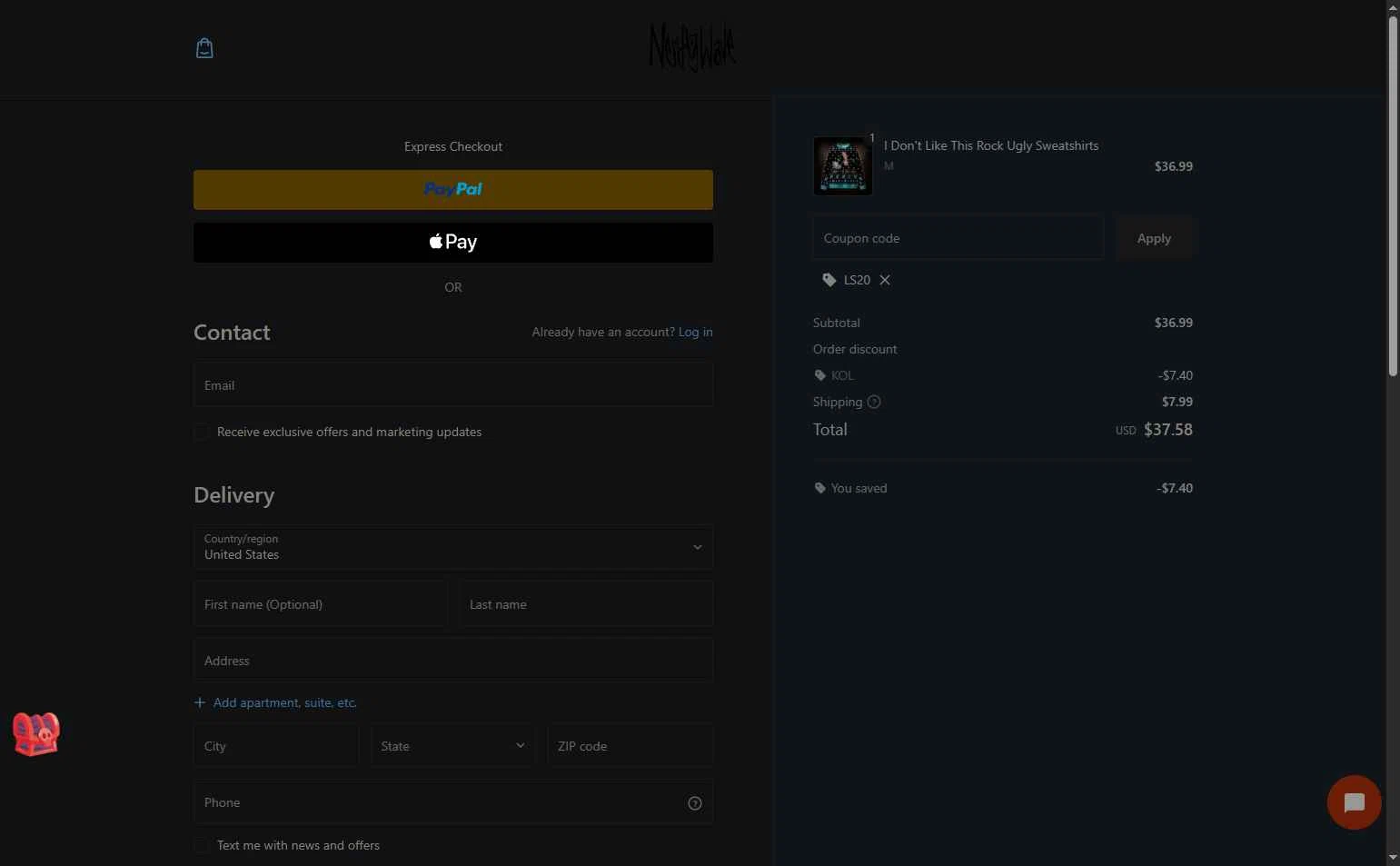Enable Text me with news and offers
Screen dimensions: 1400x866
point(202,846)
